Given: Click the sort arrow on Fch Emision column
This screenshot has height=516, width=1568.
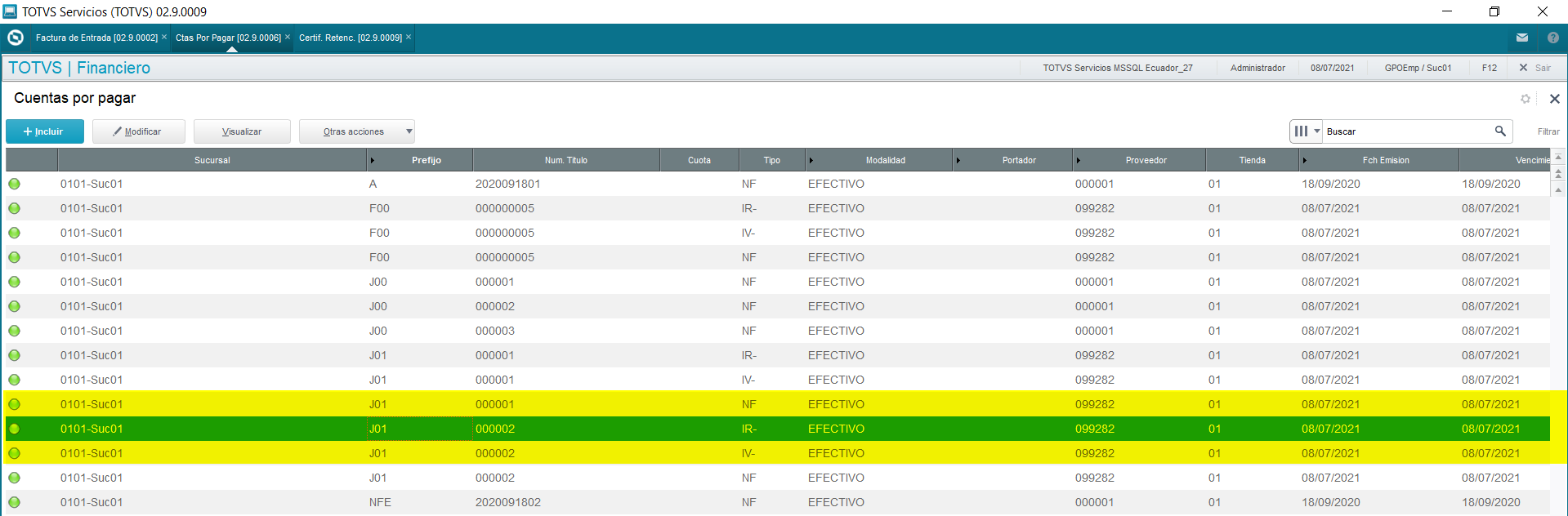Looking at the screenshot, I should [x=1304, y=160].
